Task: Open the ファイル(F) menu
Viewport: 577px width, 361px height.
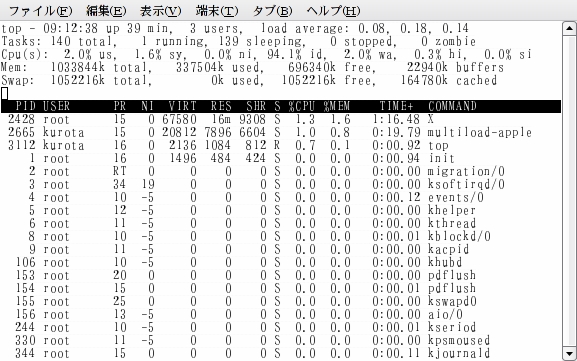Action: pyautogui.click(x=40, y=11)
